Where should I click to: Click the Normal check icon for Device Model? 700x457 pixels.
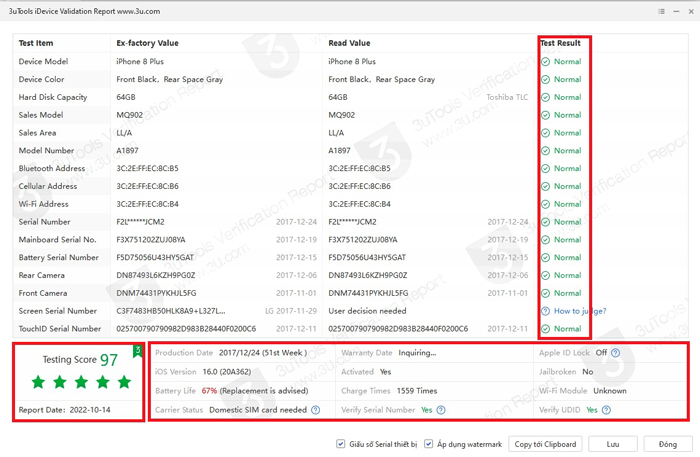point(546,62)
